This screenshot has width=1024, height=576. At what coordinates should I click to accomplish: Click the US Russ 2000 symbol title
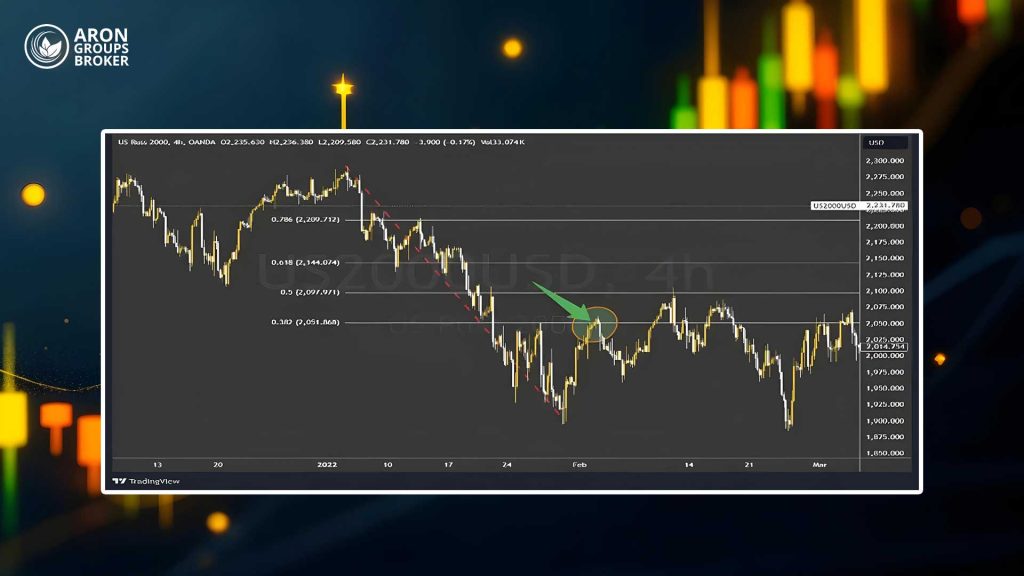(x=143, y=142)
